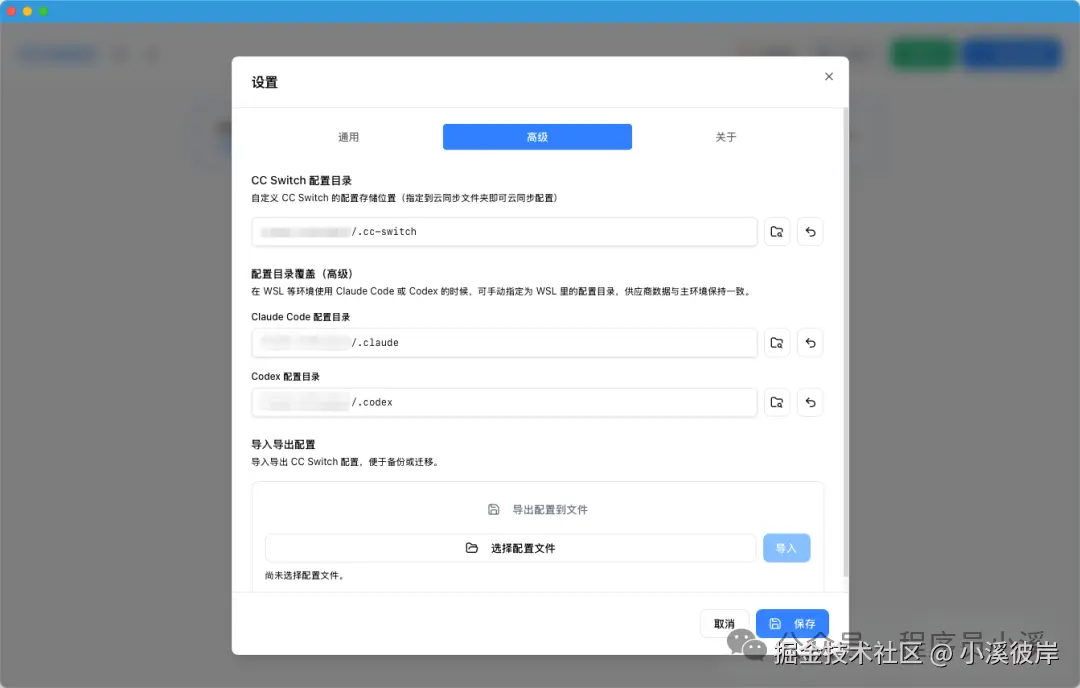The height and width of the screenshot is (688, 1080).
Task: Open folder picker for Codex 配置目录
Action: pyautogui.click(x=777, y=402)
